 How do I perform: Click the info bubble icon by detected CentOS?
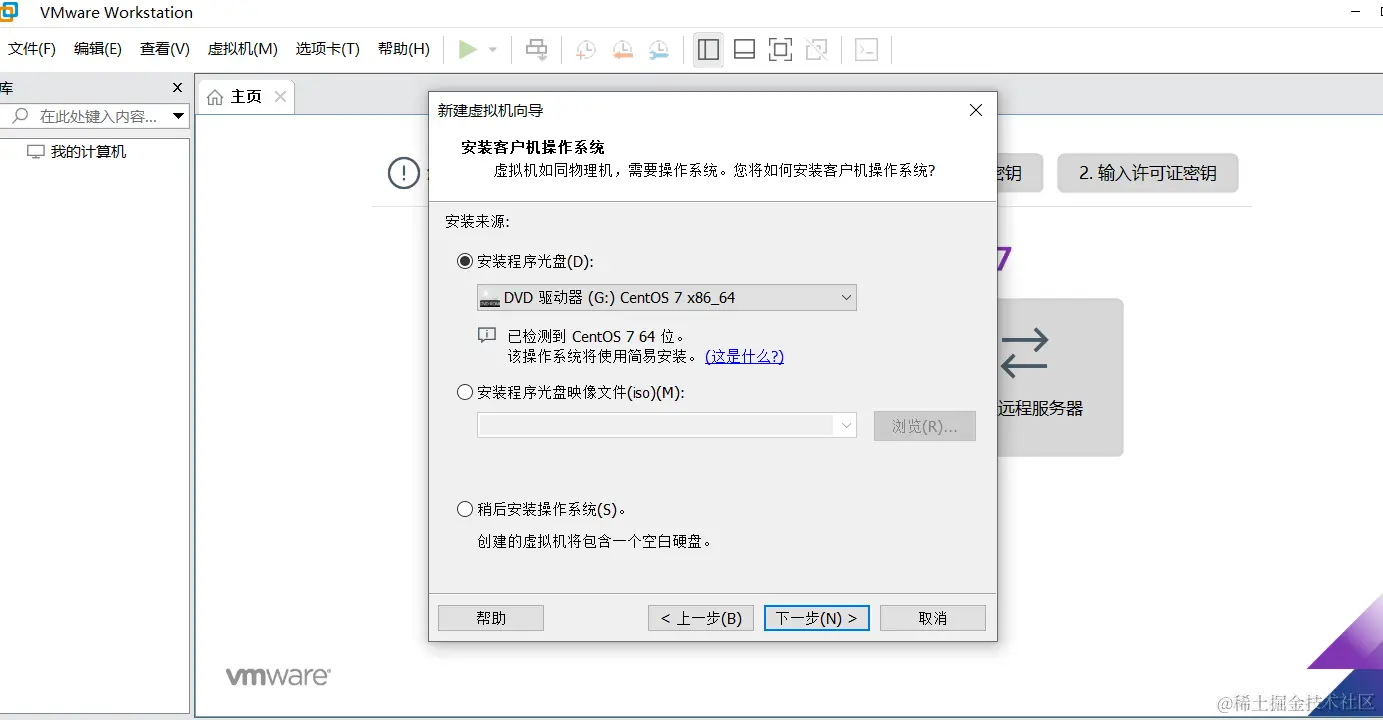pyautogui.click(x=487, y=335)
